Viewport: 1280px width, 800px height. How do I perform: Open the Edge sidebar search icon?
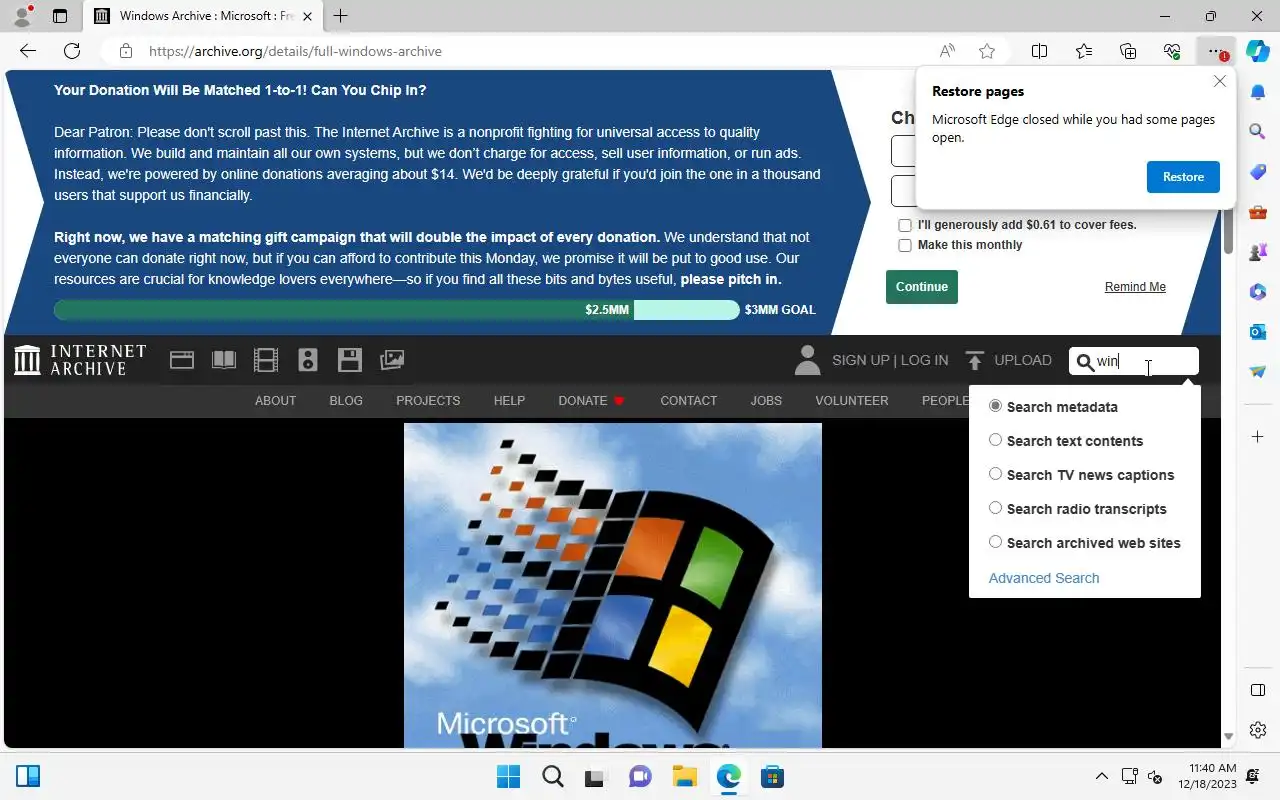[x=1258, y=131]
